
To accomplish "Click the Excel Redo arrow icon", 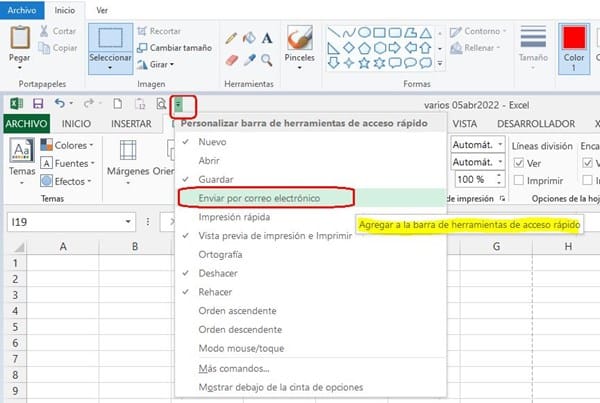I will (89, 103).
